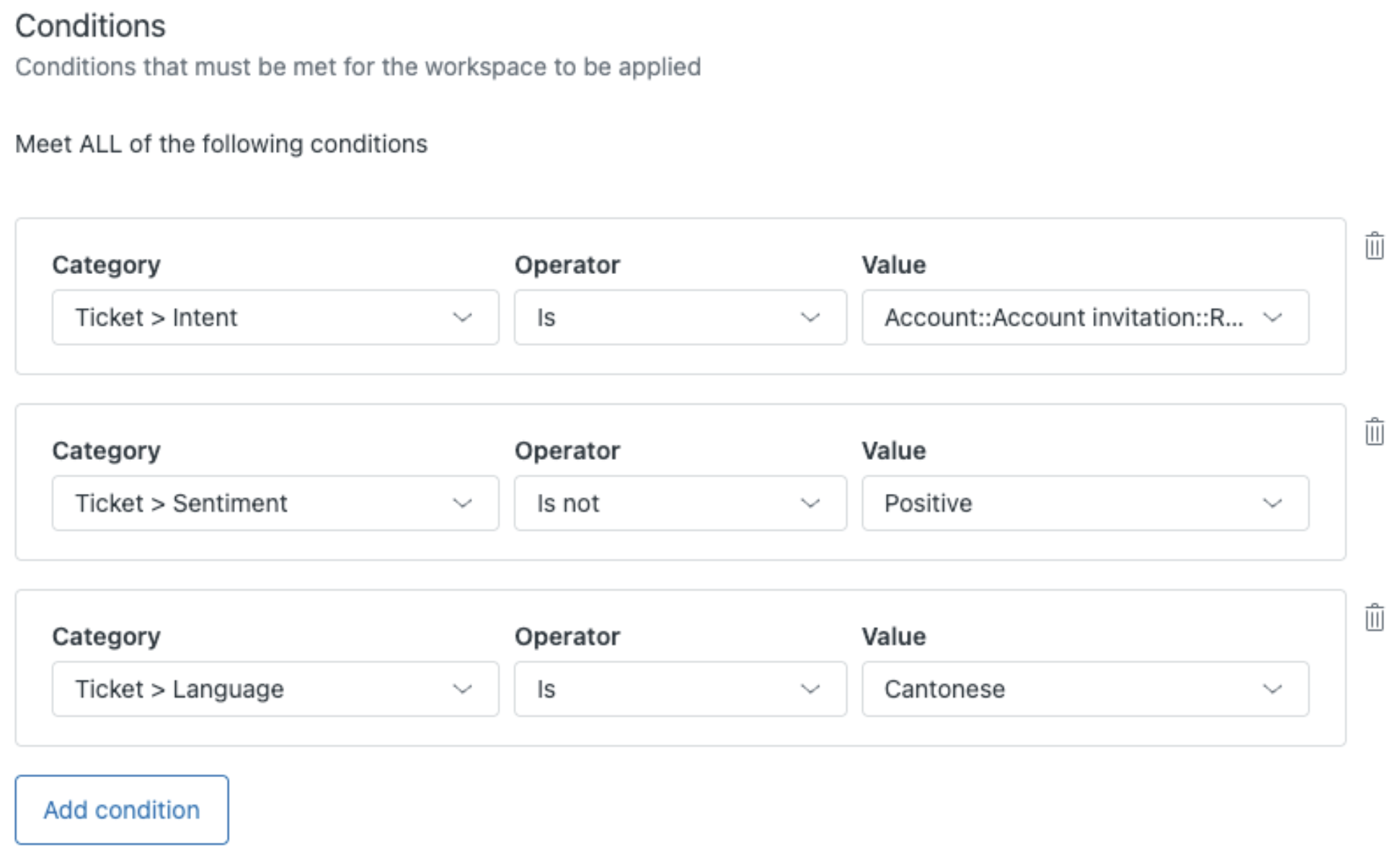Viewport: 1400px width, 855px height.
Task: Open the Positive value dropdown
Action: tap(1084, 503)
